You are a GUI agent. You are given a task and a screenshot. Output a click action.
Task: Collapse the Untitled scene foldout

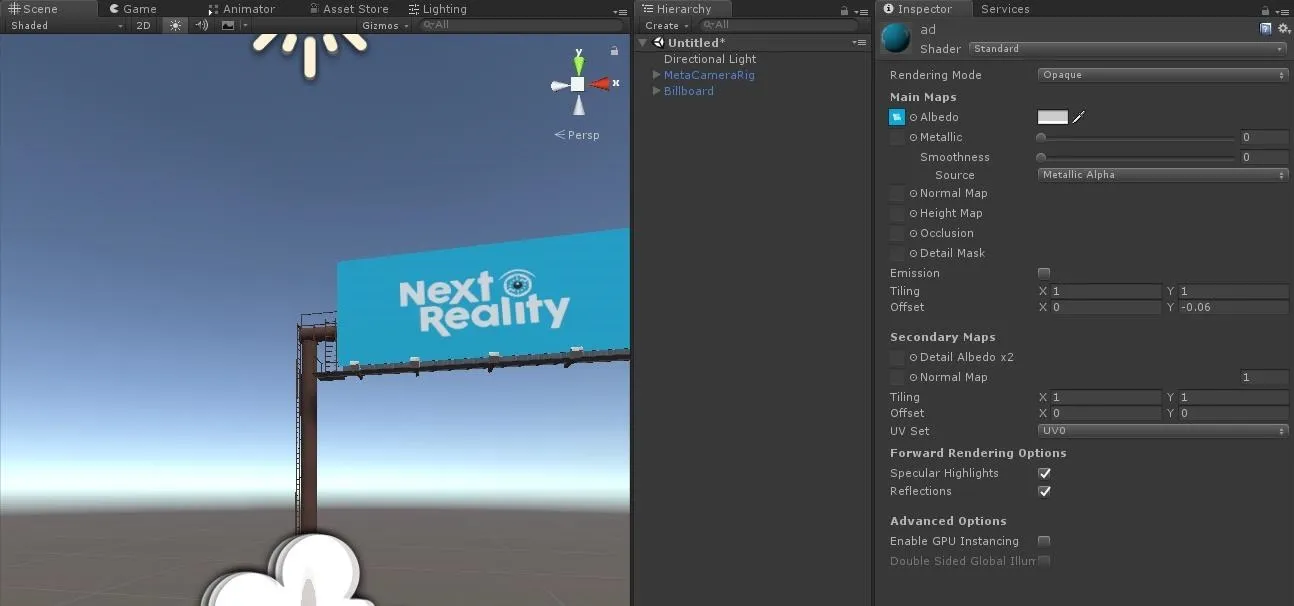643,43
